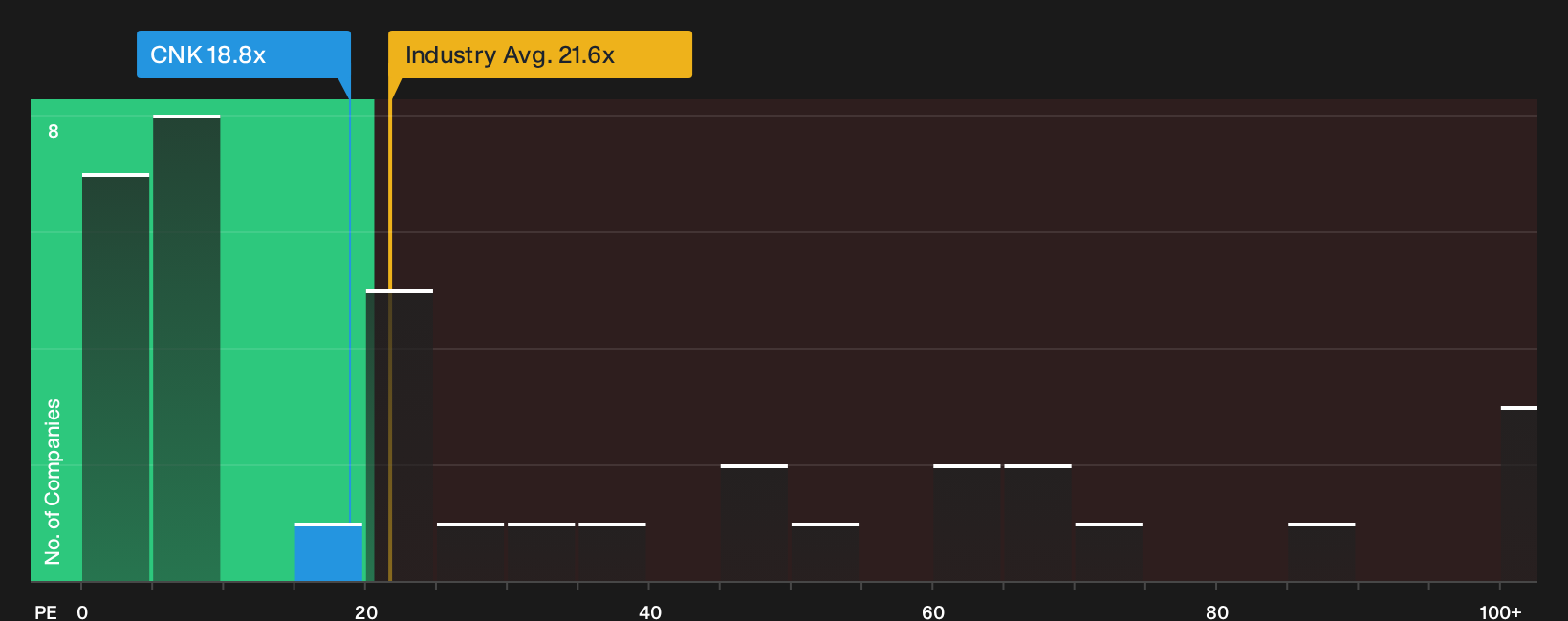Screen dimensions: 1568x621
Task: Click the '8' y-axis value label
Action: (x=54, y=131)
